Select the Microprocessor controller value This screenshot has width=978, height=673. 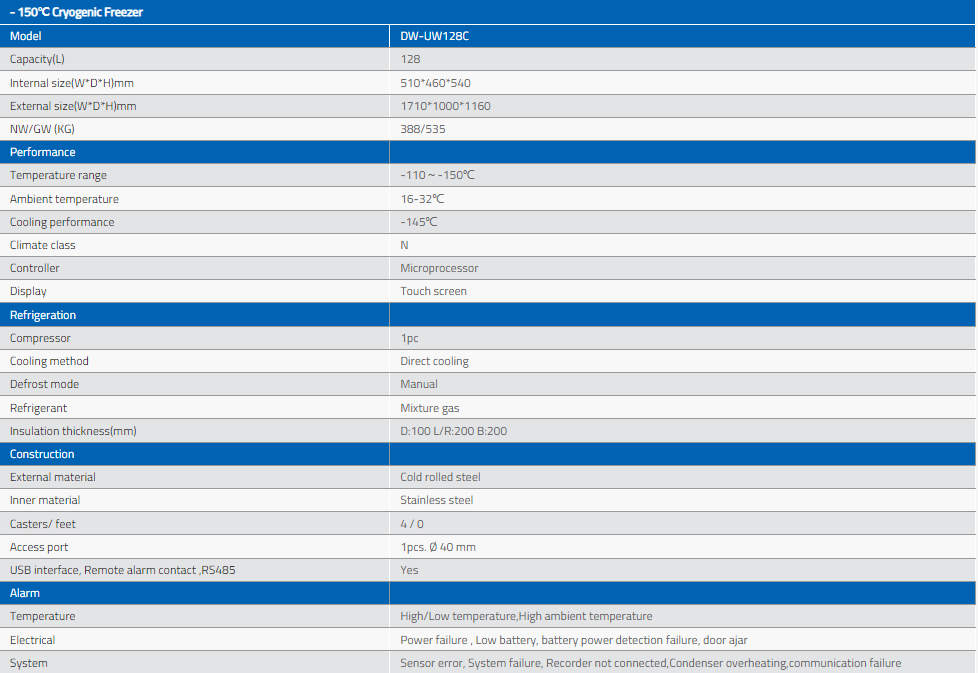(439, 268)
